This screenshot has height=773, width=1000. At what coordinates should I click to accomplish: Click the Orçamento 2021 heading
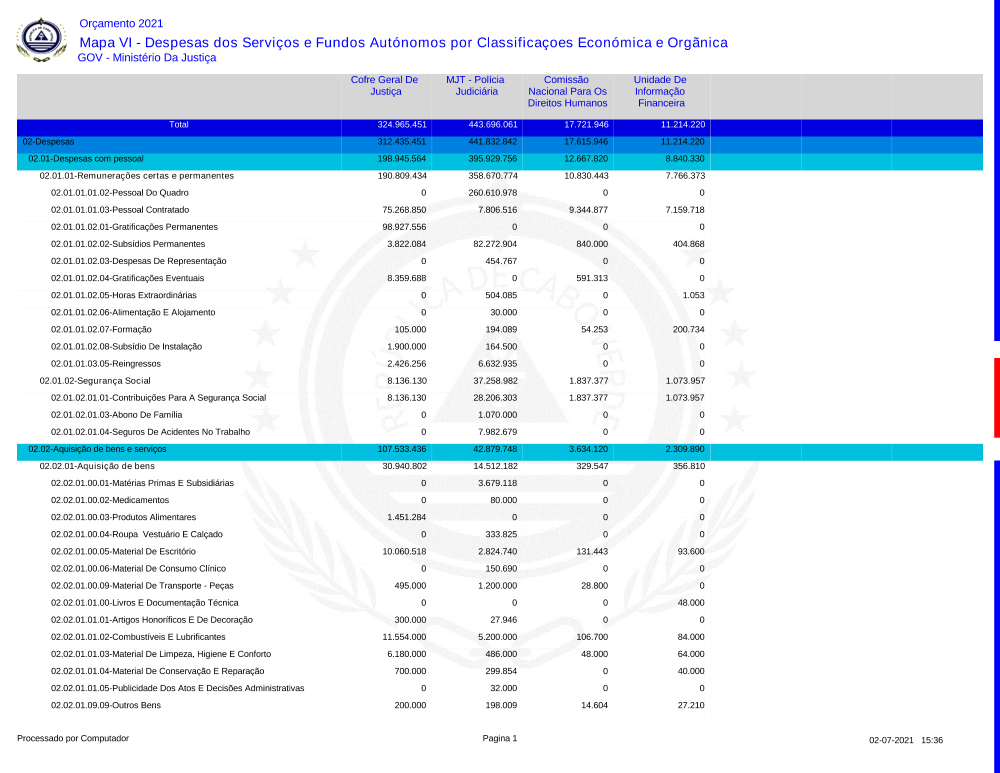pyautogui.click(x=120, y=23)
